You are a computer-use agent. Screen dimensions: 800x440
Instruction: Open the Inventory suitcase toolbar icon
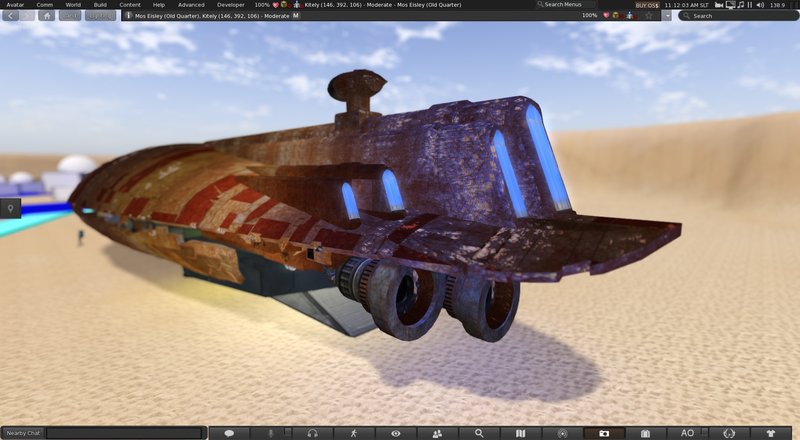tap(645, 433)
